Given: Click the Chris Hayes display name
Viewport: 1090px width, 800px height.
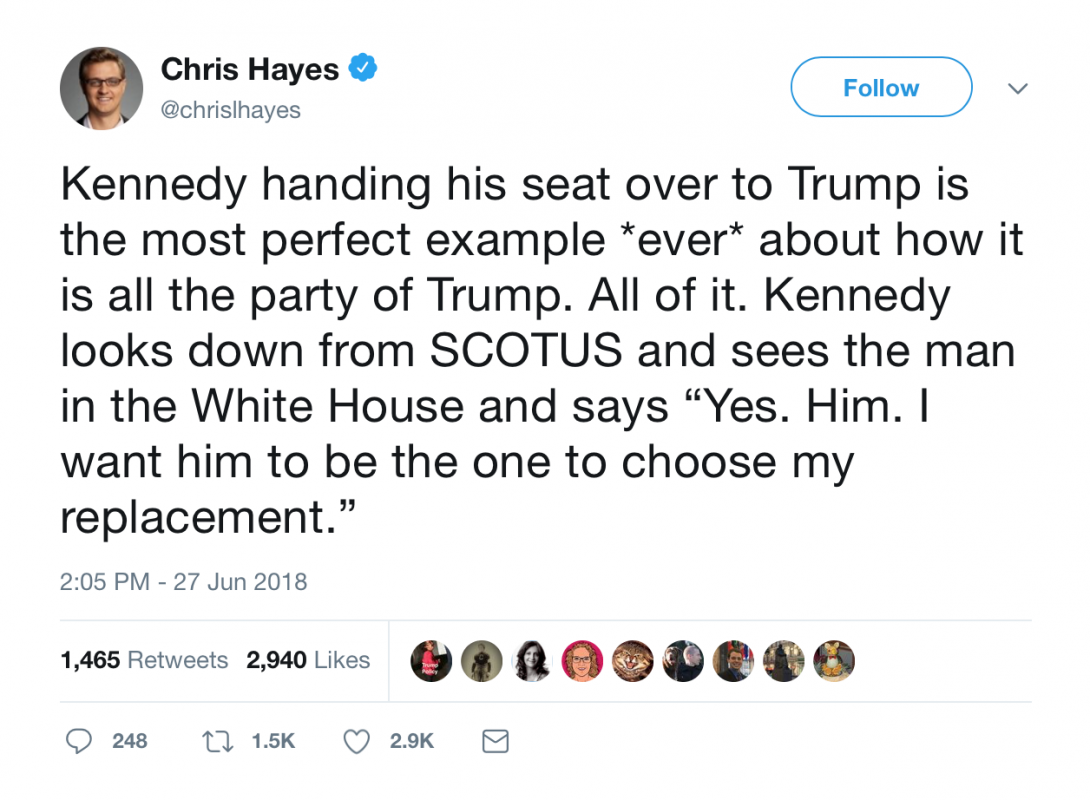Looking at the screenshot, I should click(x=250, y=69).
